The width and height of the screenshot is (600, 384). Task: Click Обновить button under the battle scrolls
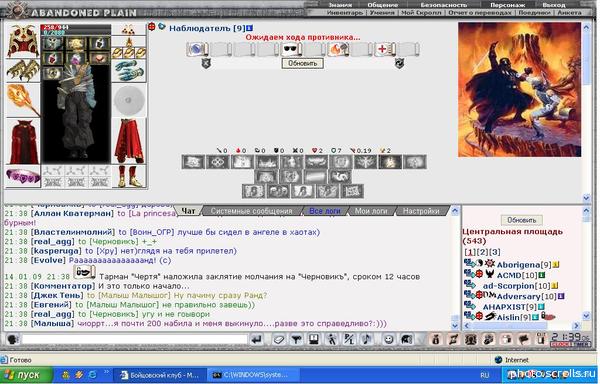pos(302,63)
